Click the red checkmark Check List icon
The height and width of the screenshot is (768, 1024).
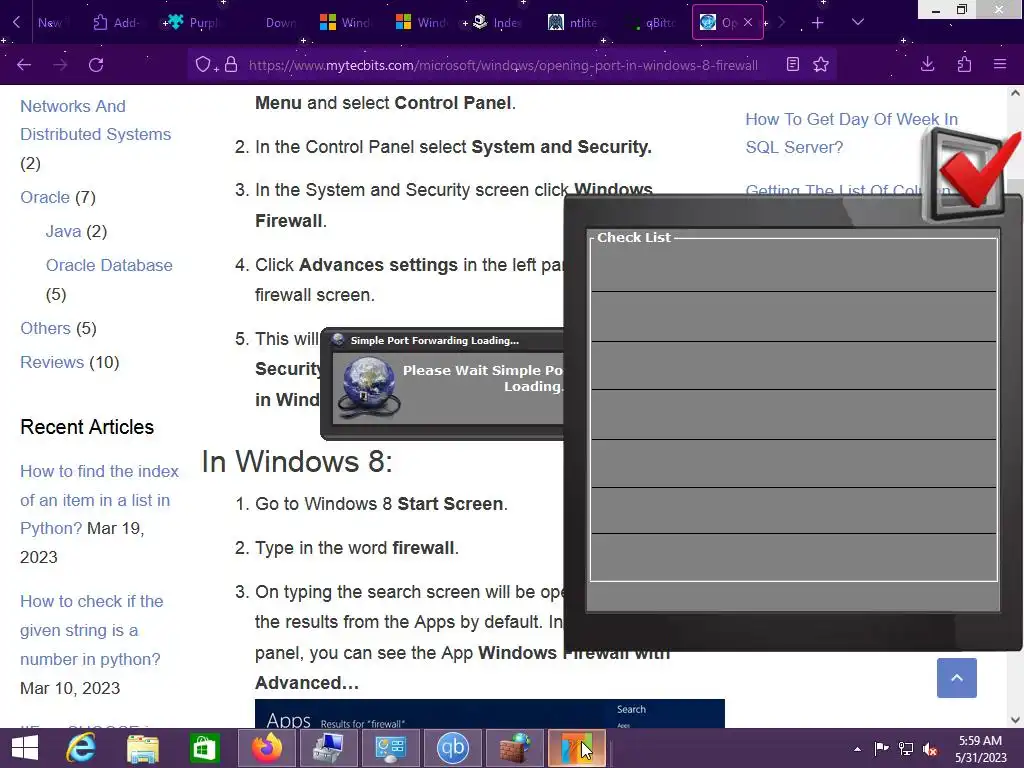coord(970,174)
